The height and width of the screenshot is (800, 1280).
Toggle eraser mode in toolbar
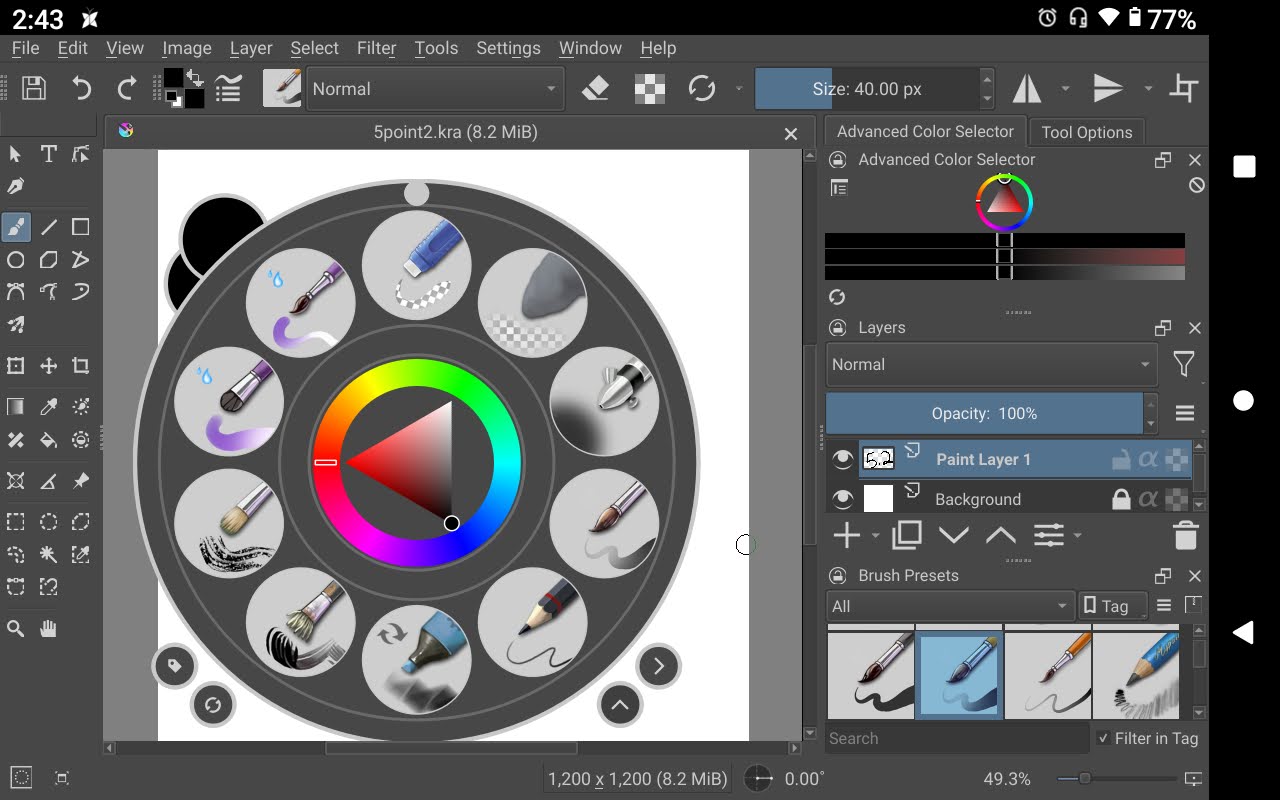coord(596,89)
